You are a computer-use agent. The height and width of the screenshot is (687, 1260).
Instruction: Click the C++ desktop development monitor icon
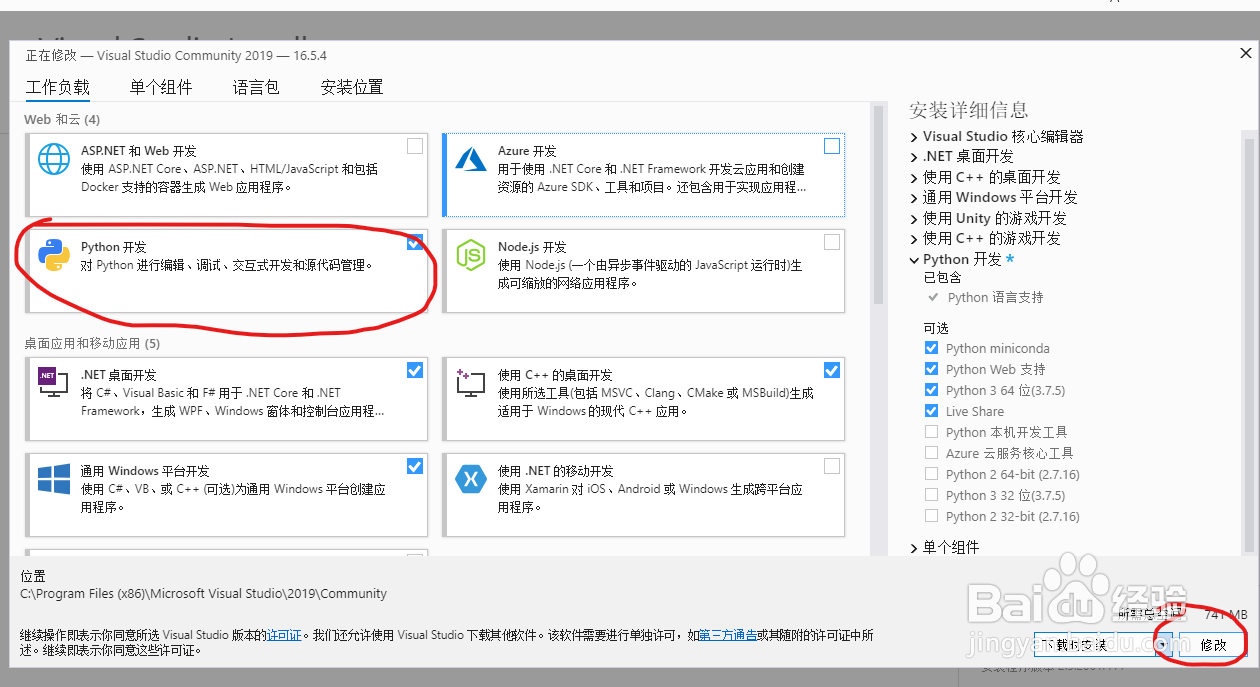coord(470,383)
